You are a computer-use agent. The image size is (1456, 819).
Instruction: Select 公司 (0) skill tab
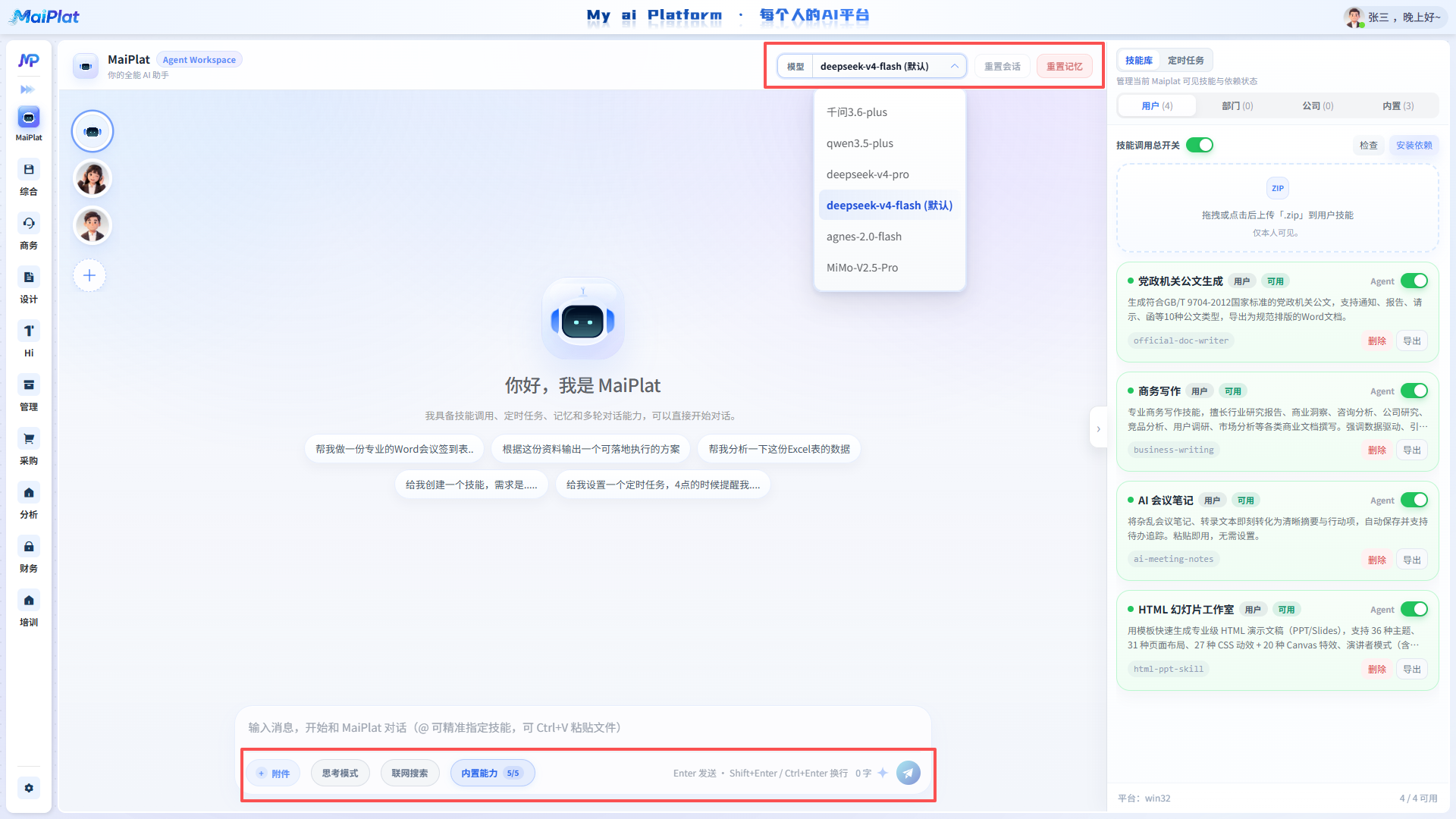1317,105
